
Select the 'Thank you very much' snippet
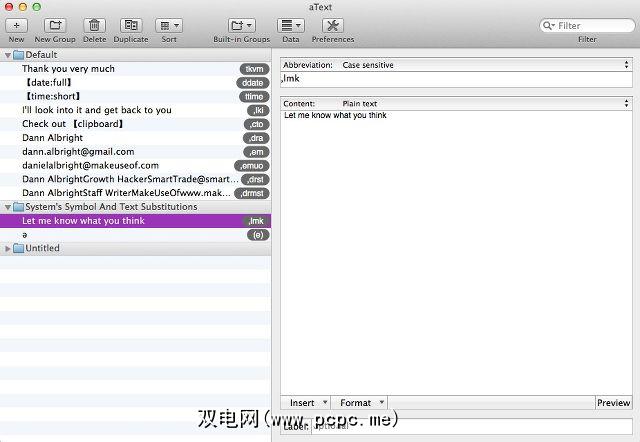click(68, 69)
